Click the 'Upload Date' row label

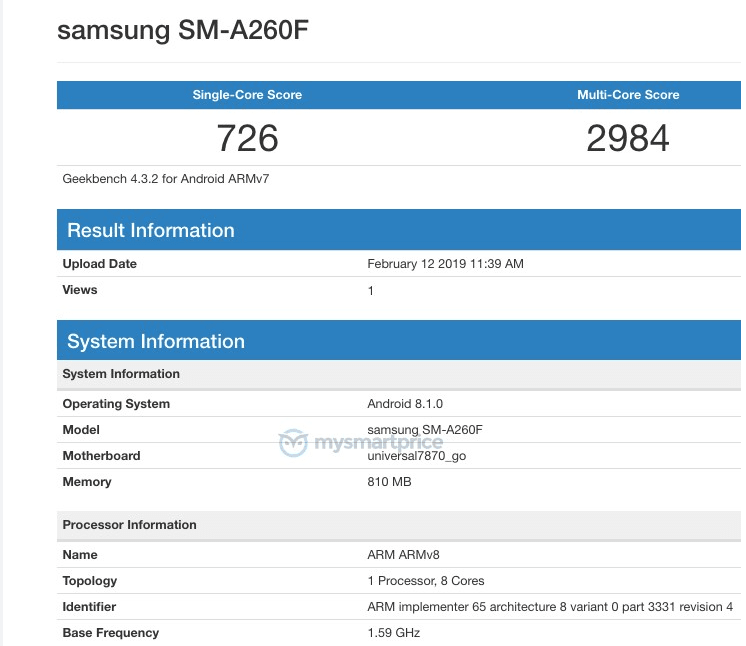point(99,264)
